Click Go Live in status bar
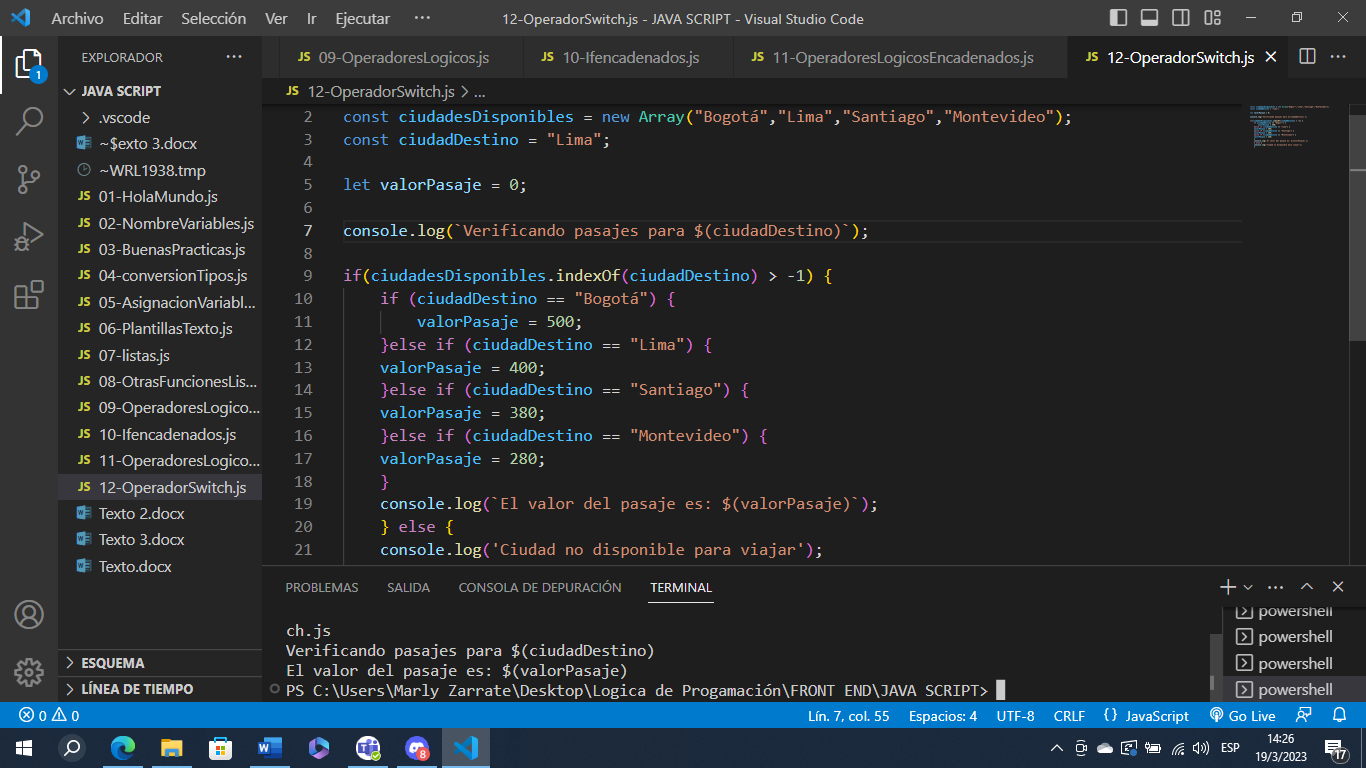Image resolution: width=1366 pixels, height=768 pixels. click(1242, 716)
